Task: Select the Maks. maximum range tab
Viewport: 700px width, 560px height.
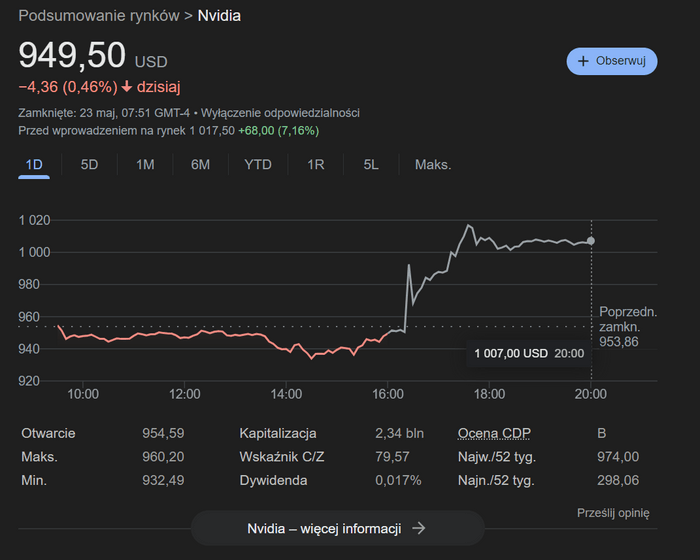Action: [433, 165]
